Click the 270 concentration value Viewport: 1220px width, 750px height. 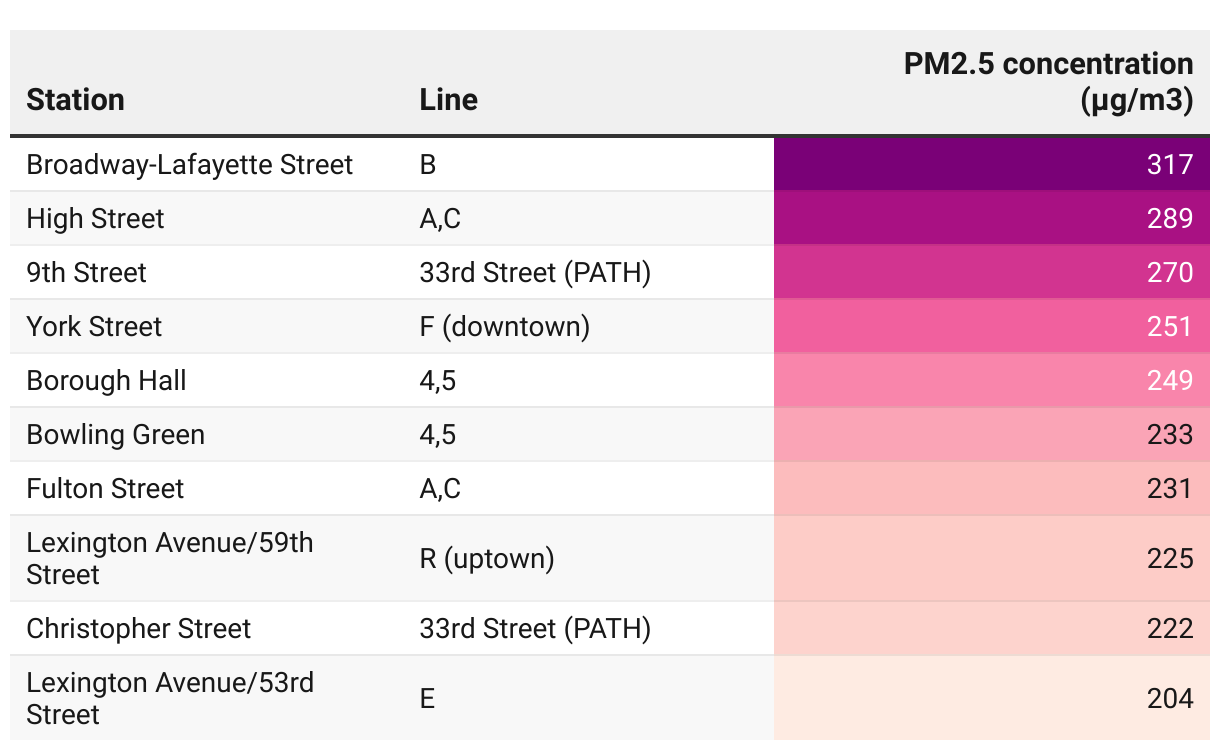1169,273
